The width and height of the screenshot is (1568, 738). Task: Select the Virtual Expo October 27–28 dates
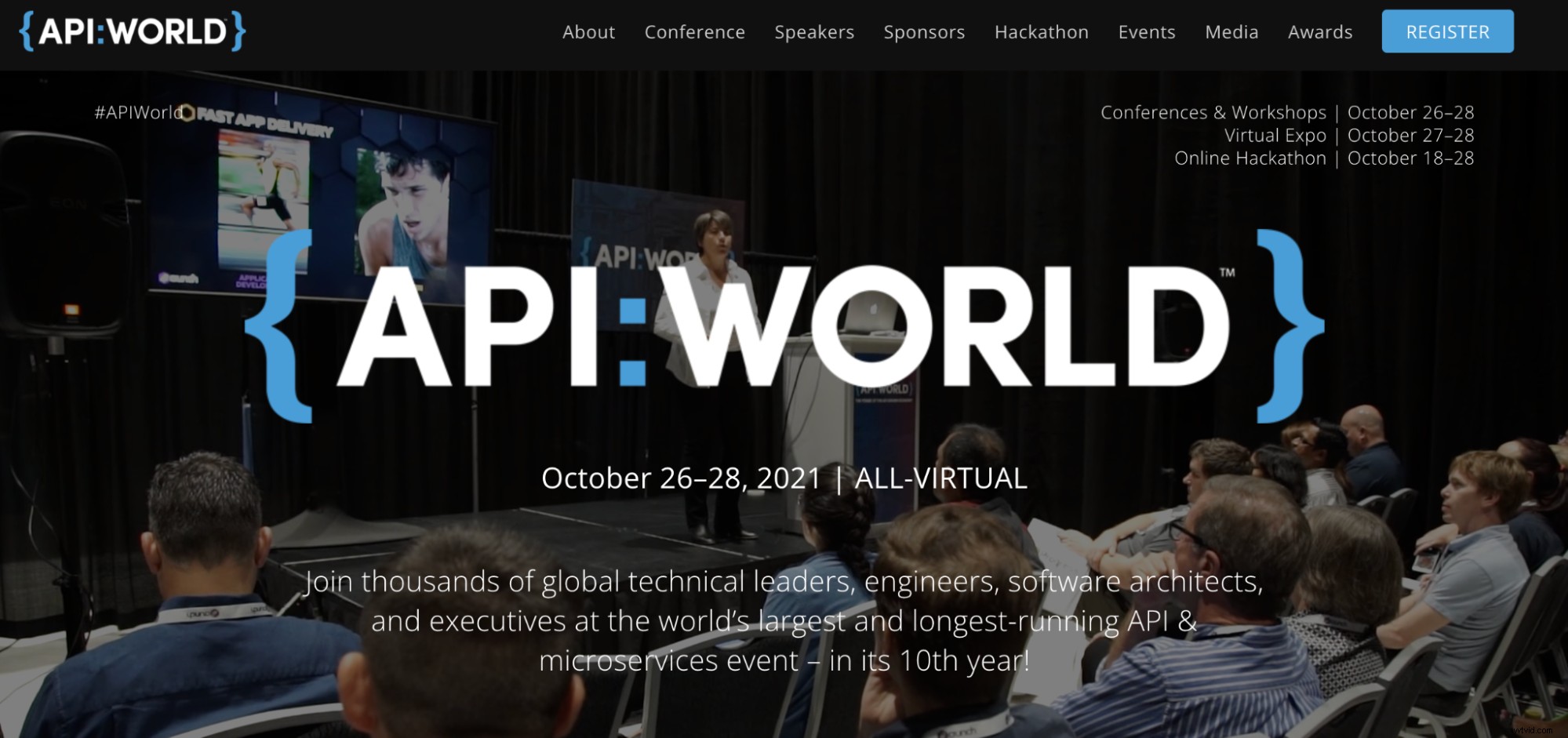pos(1349,135)
